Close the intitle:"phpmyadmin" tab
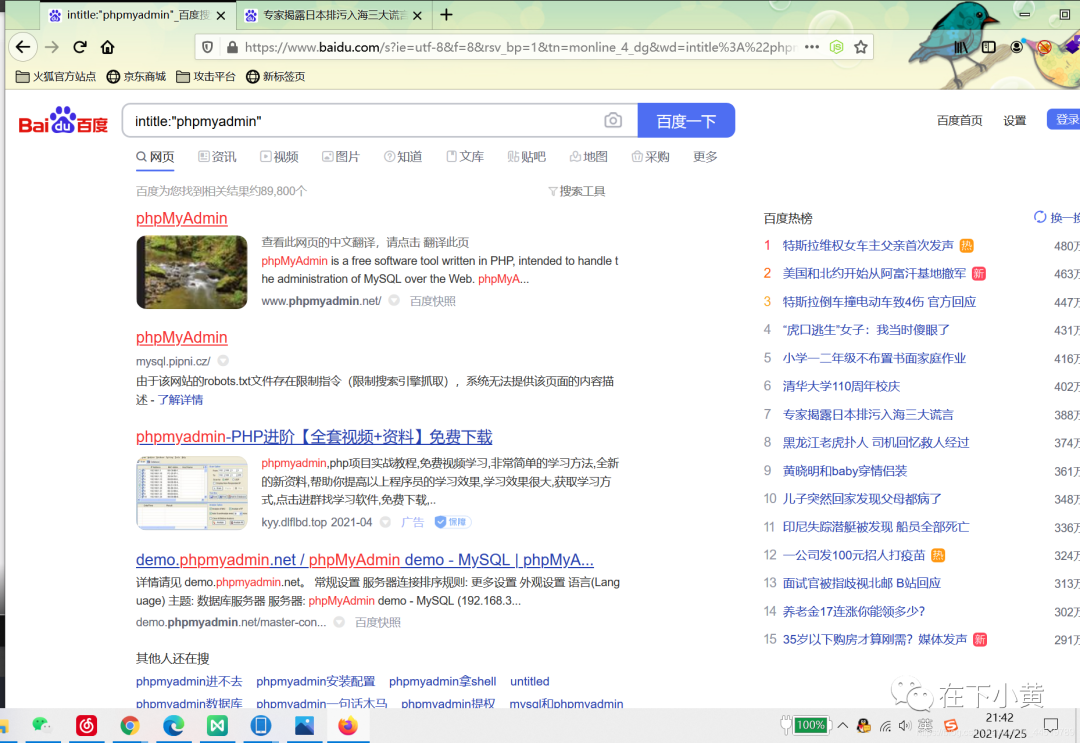This screenshot has width=1080, height=743. click(x=220, y=15)
